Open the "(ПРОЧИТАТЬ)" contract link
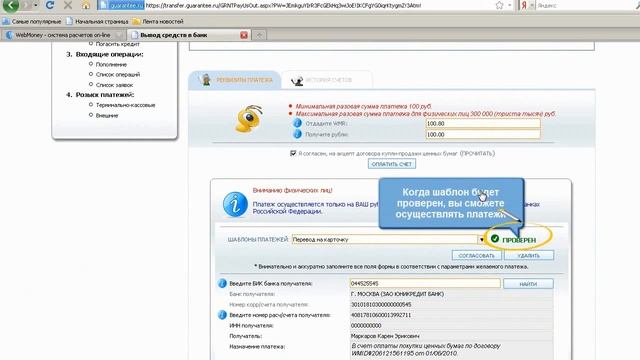The width and height of the screenshot is (640, 360). (477, 153)
